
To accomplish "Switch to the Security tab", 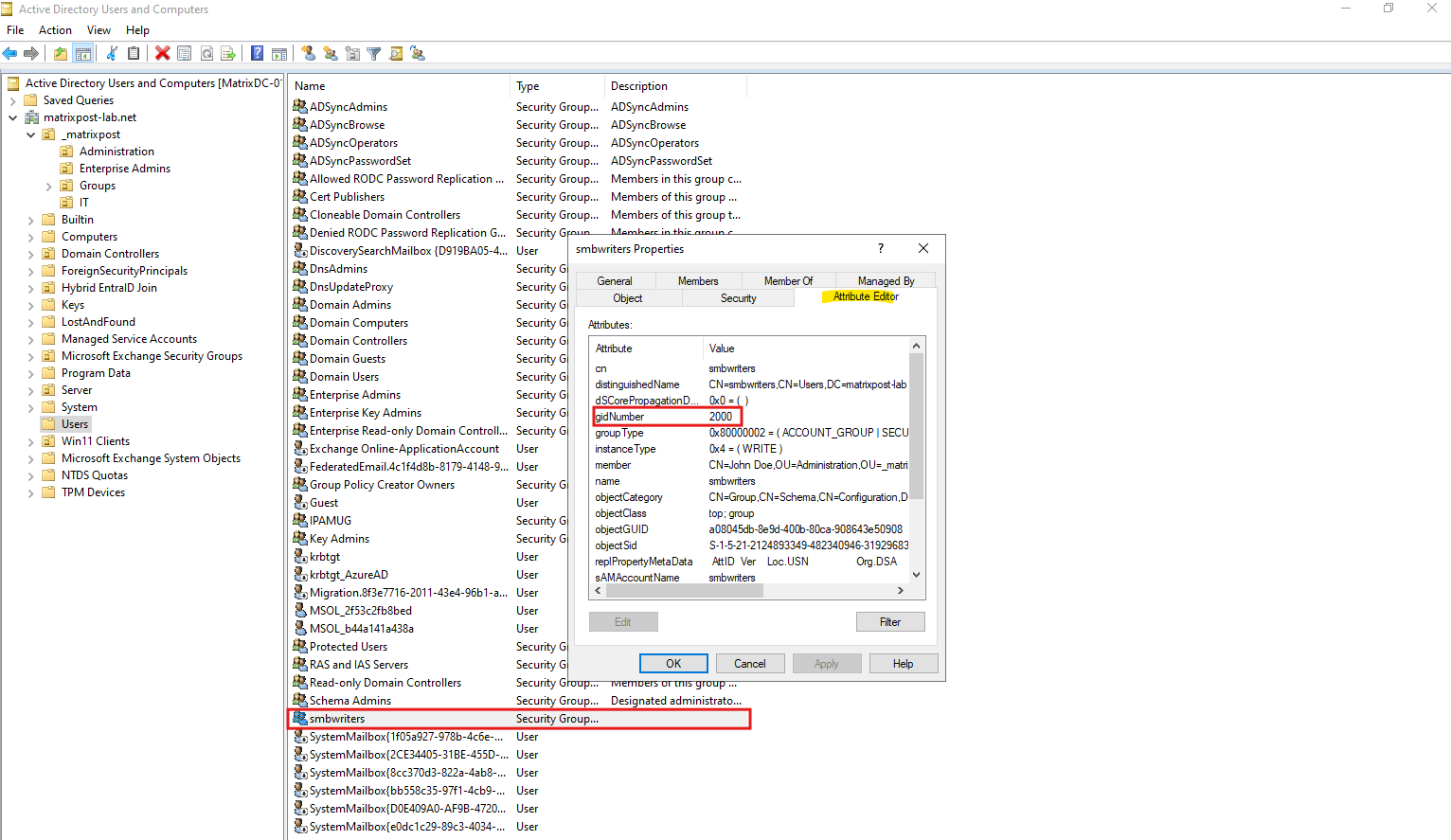I will tap(738, 298).
